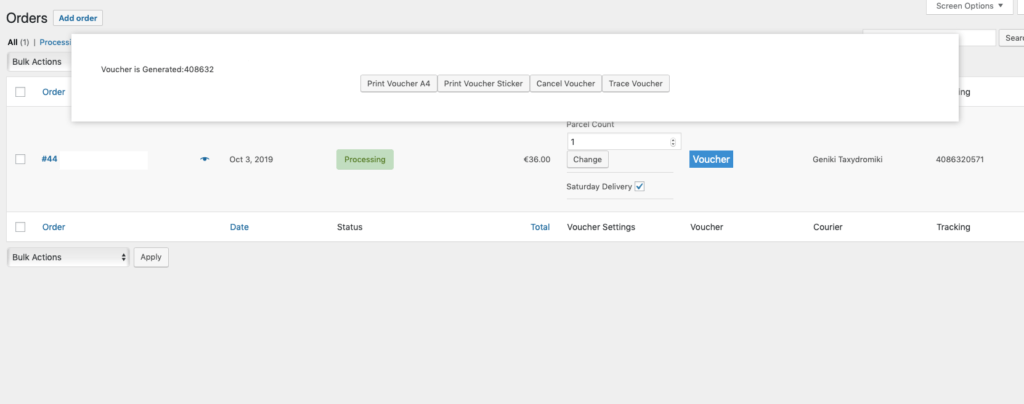Click the €36.00 total cell
Viewport: 1024px width, 404px height.
[537, 159]
